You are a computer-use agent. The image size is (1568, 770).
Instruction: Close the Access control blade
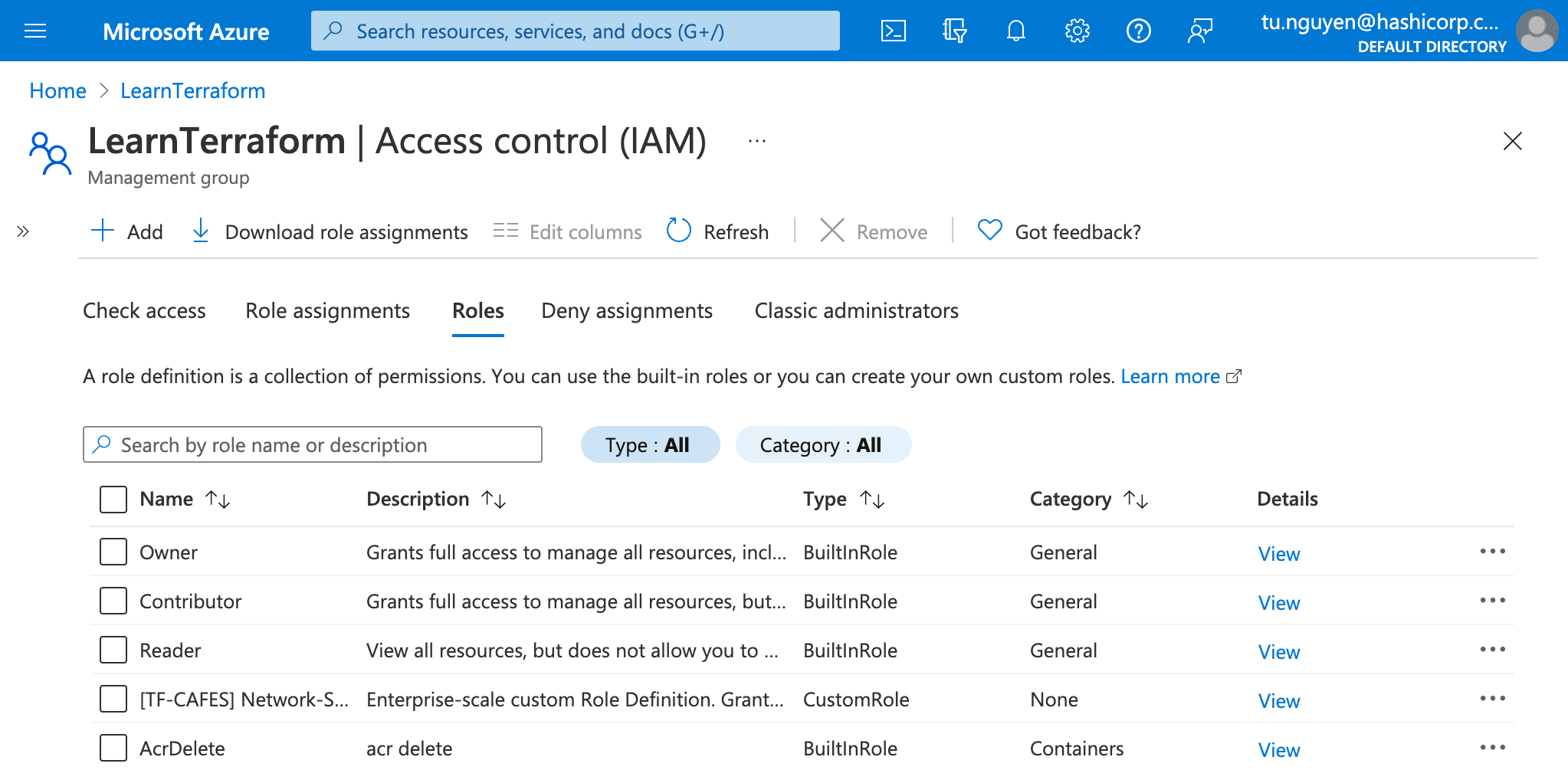coord(1513,141)
